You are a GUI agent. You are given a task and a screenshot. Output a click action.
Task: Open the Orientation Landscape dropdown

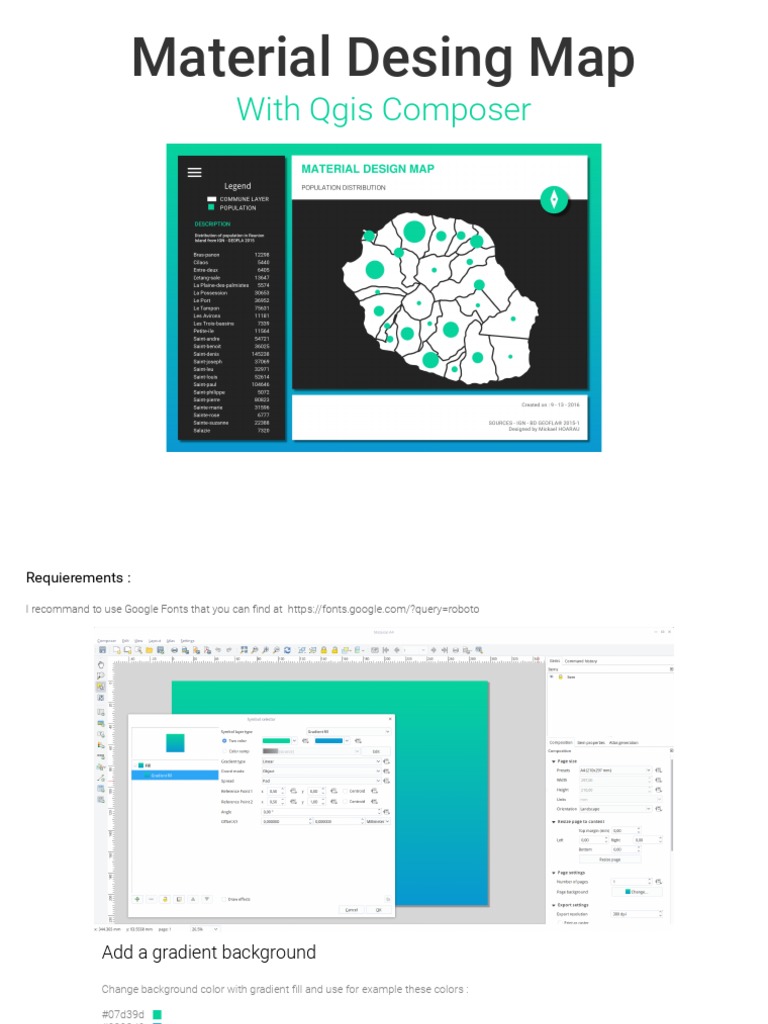(x=615, y=808)
